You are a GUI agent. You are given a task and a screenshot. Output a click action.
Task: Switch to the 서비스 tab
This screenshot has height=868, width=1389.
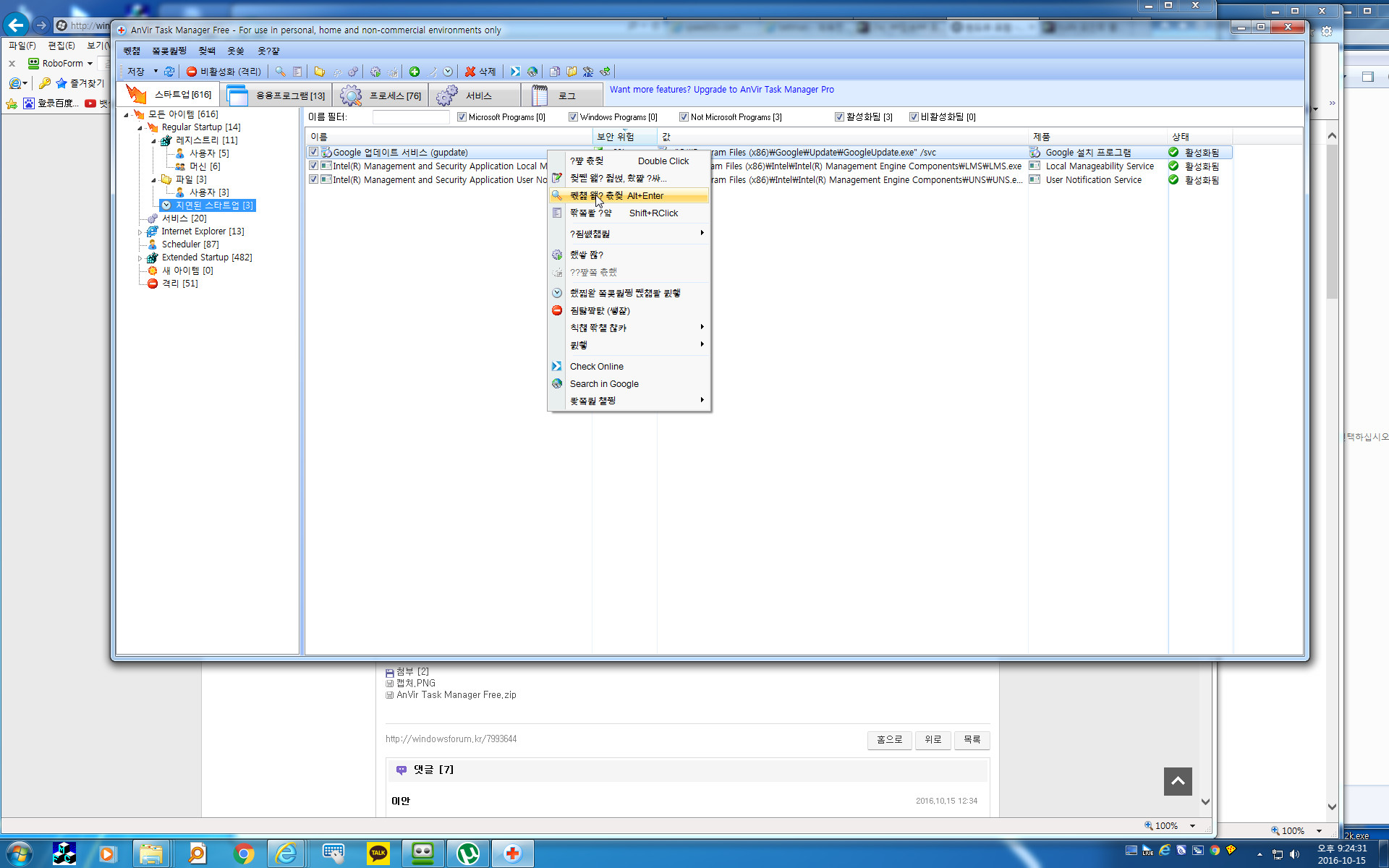(475, 95)
